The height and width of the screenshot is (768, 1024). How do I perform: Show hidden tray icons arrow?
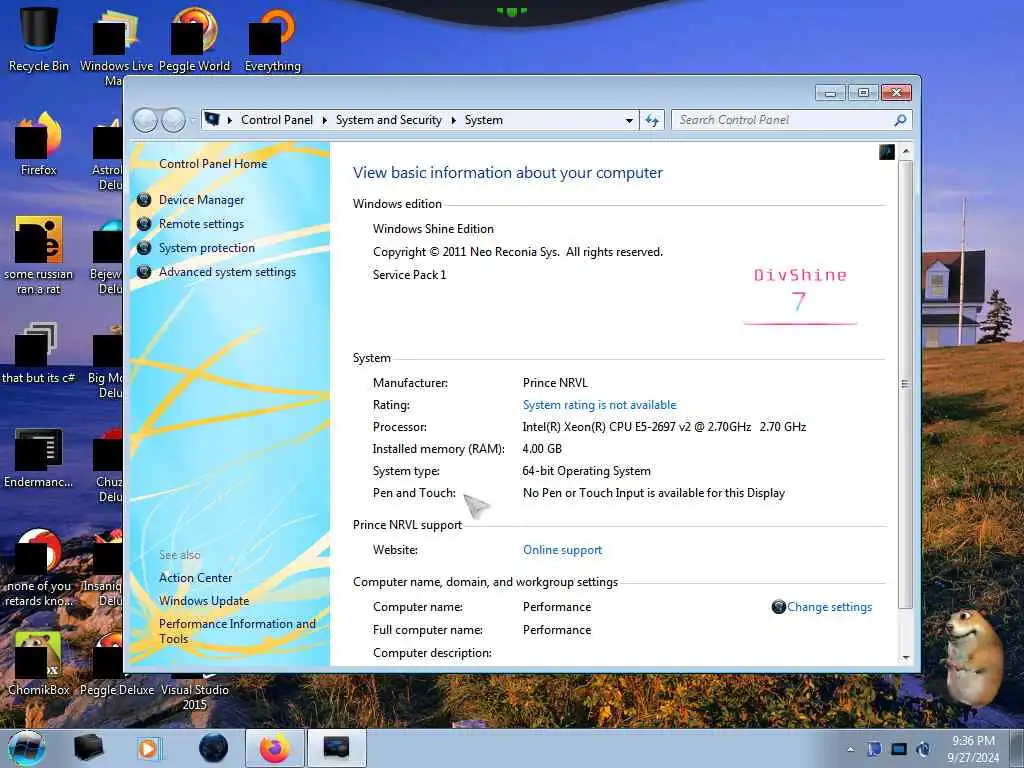tap(850, 749)
